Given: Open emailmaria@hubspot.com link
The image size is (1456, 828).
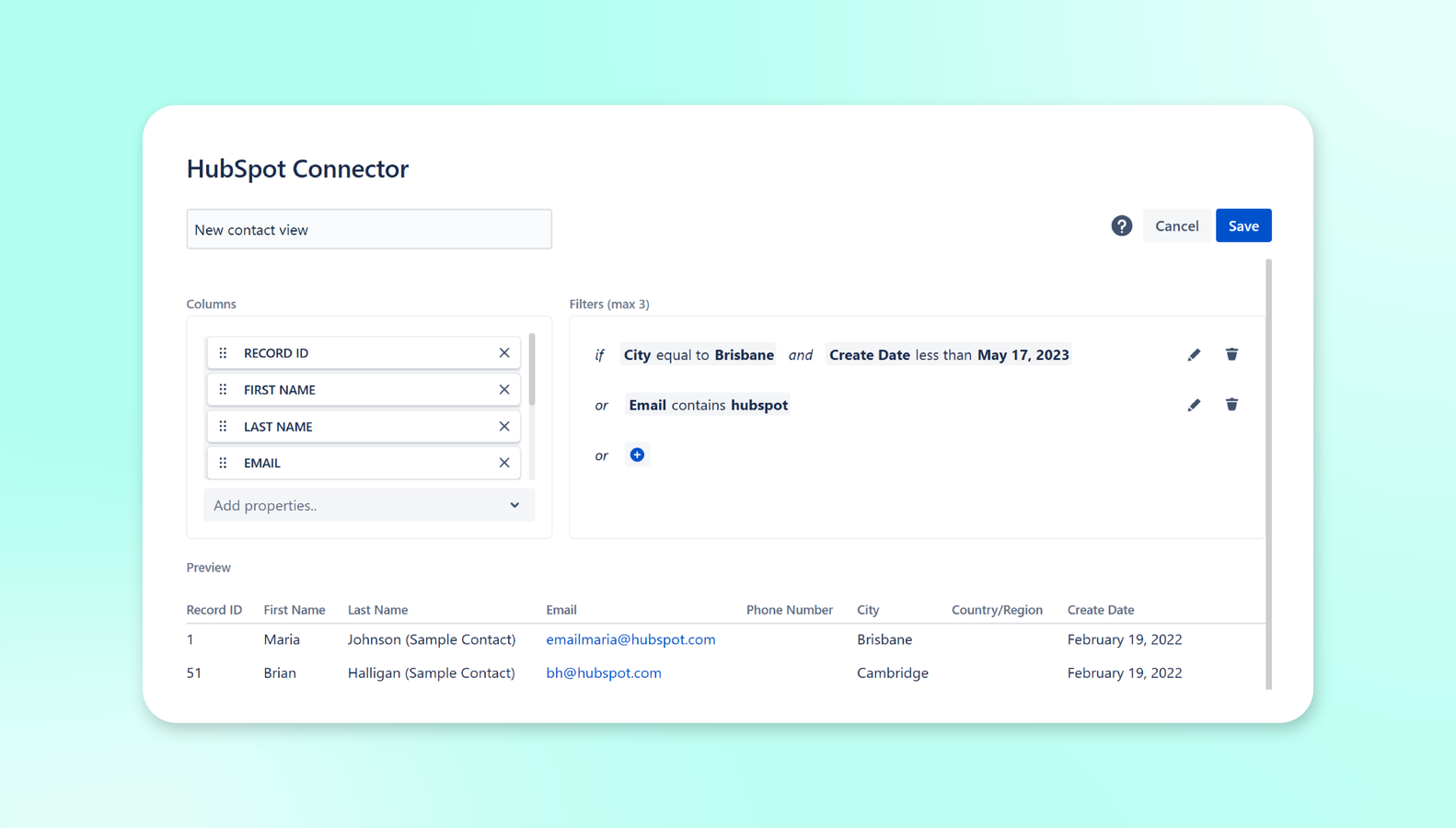Looking at the screenshot, I should [x=630, y=639].
